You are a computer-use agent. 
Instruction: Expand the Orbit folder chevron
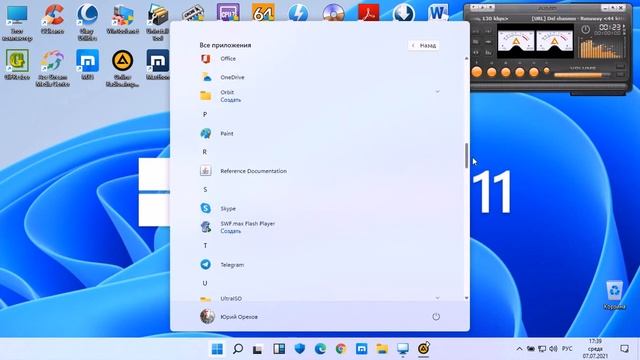tap(438, 92)
